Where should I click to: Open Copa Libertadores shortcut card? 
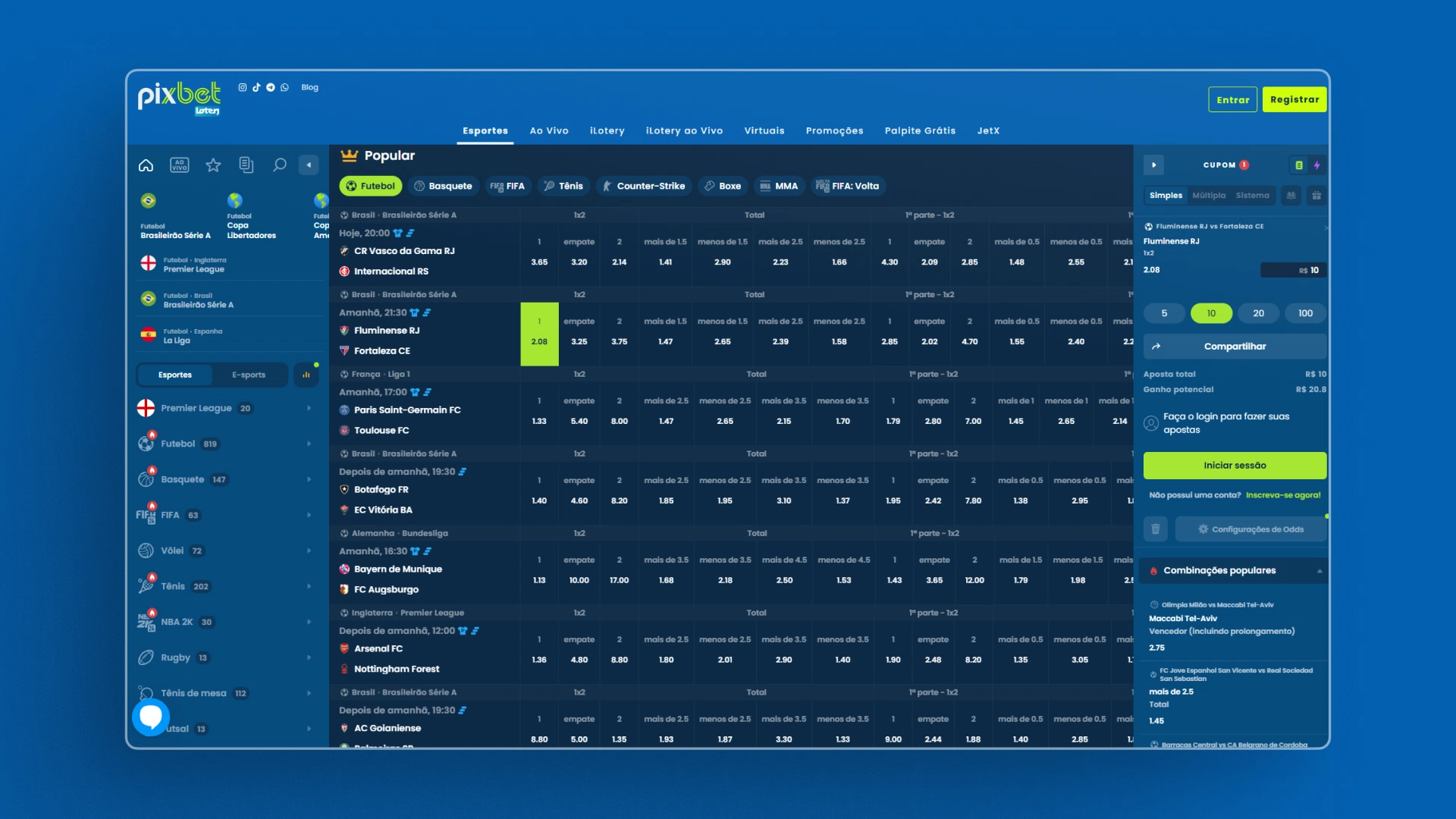click(x=252, y=216)
